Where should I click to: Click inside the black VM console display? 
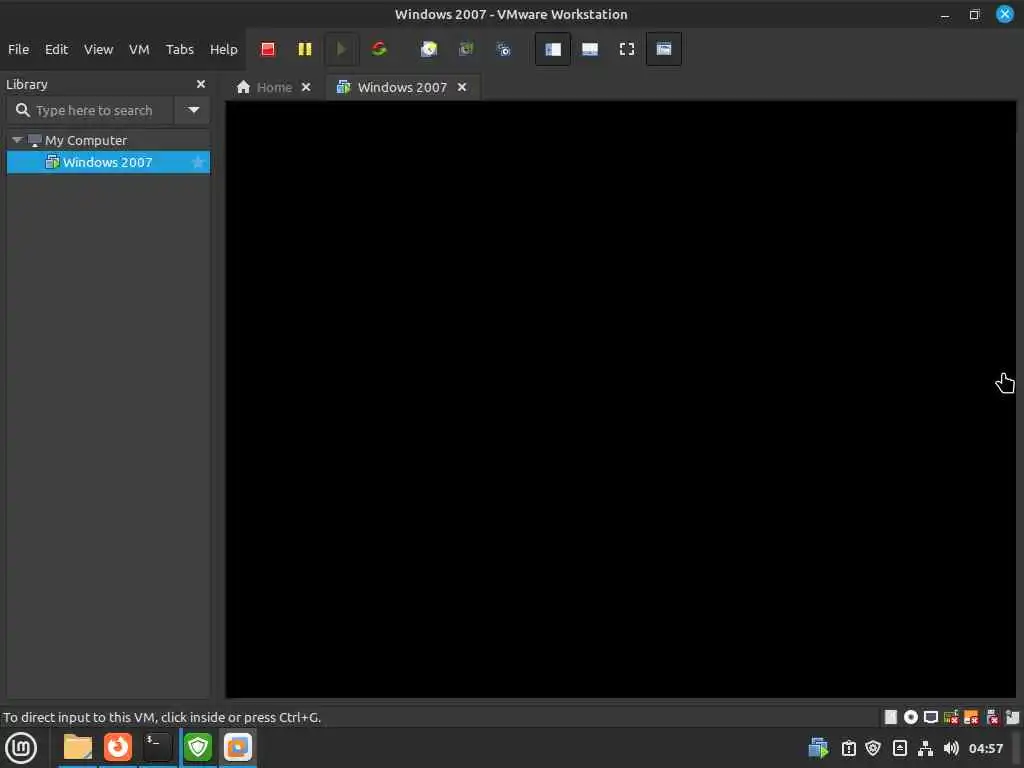620,399
